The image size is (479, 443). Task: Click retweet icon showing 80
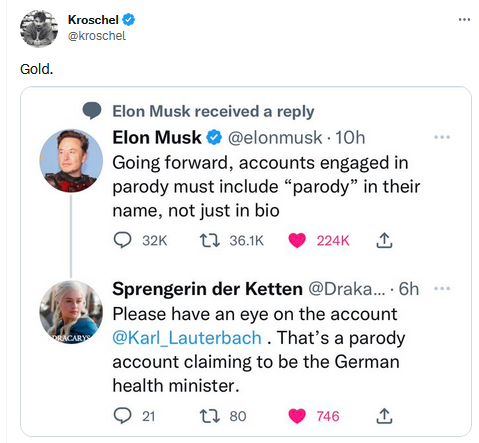pos(209,416)
